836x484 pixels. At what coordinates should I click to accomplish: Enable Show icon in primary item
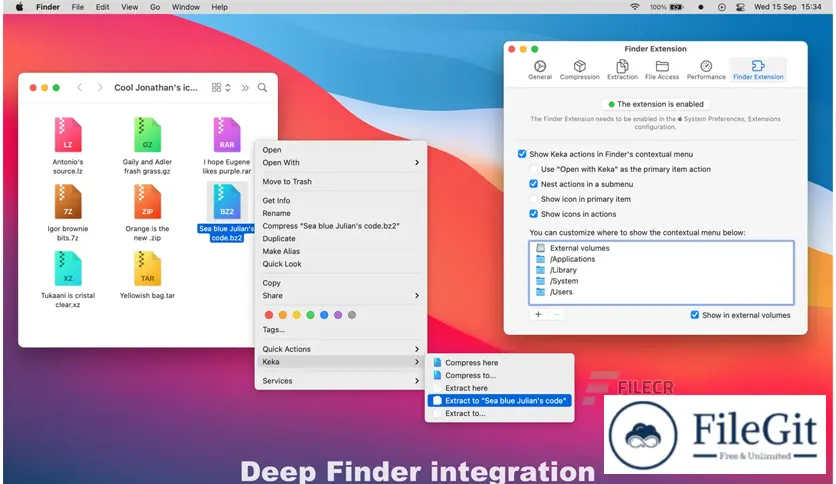533,199
